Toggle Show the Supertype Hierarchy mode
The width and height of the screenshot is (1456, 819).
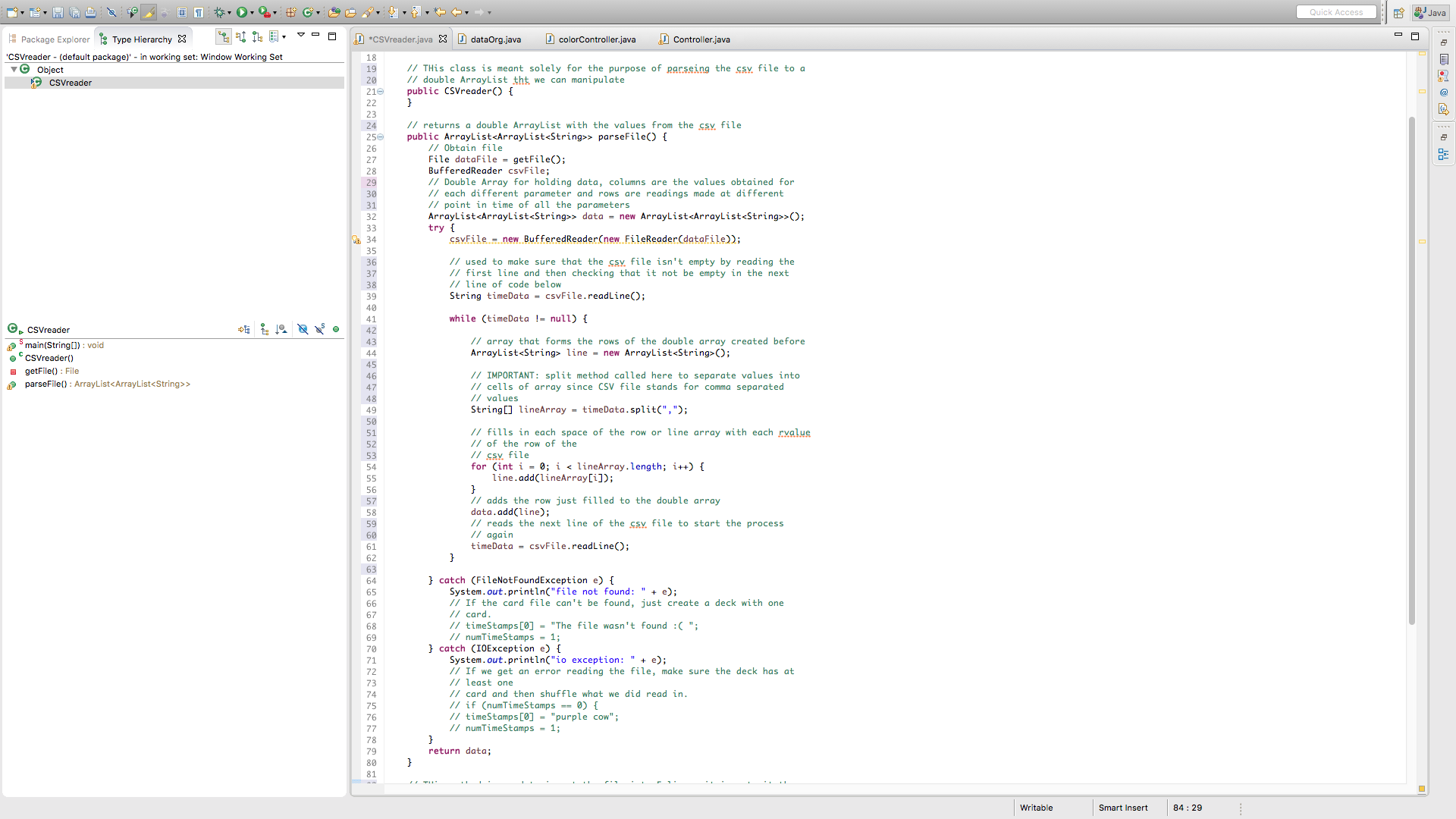coord(240,36)
